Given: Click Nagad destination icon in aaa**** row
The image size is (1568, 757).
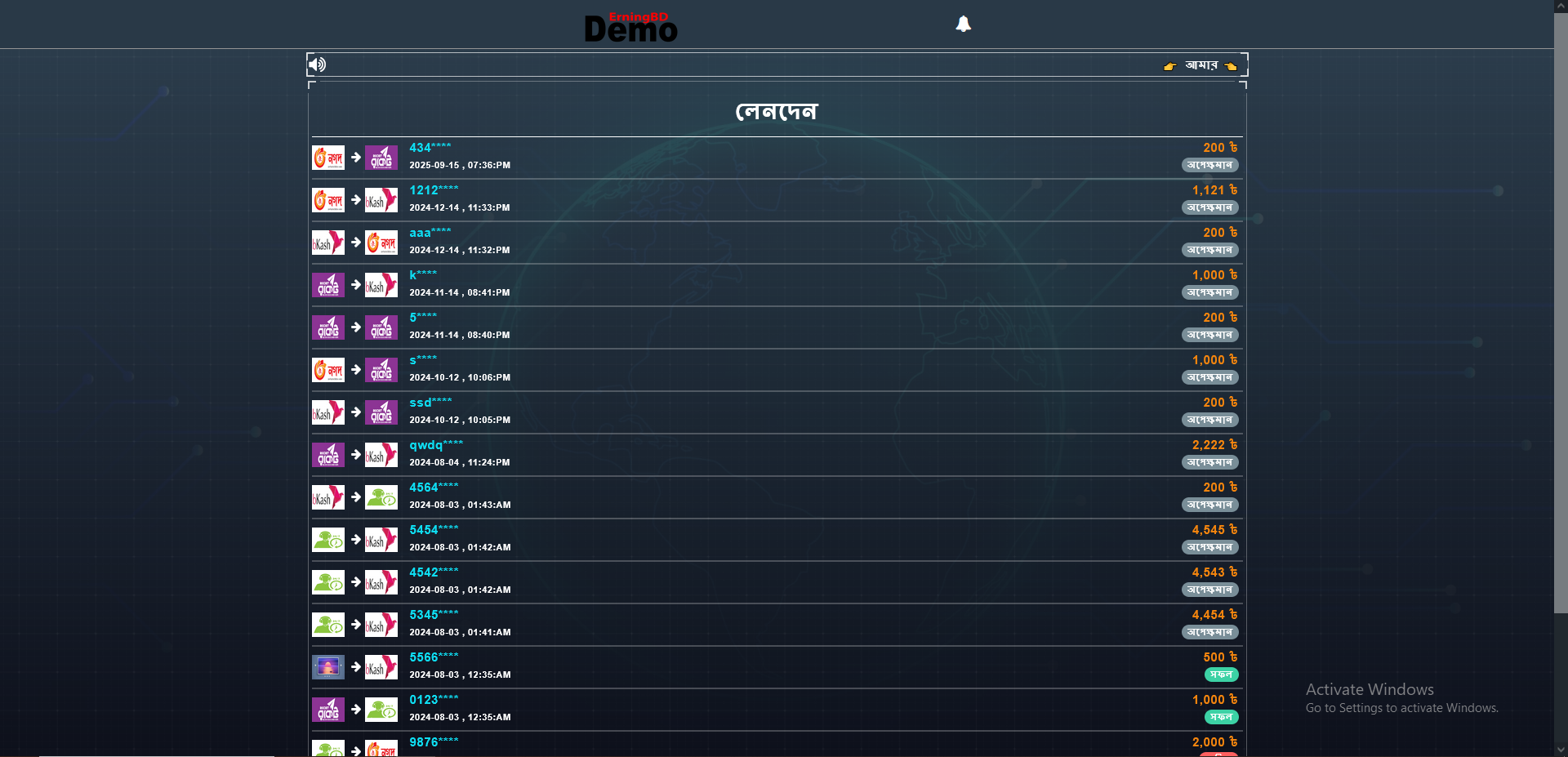Looking at the screenshot, I should 381,243.
